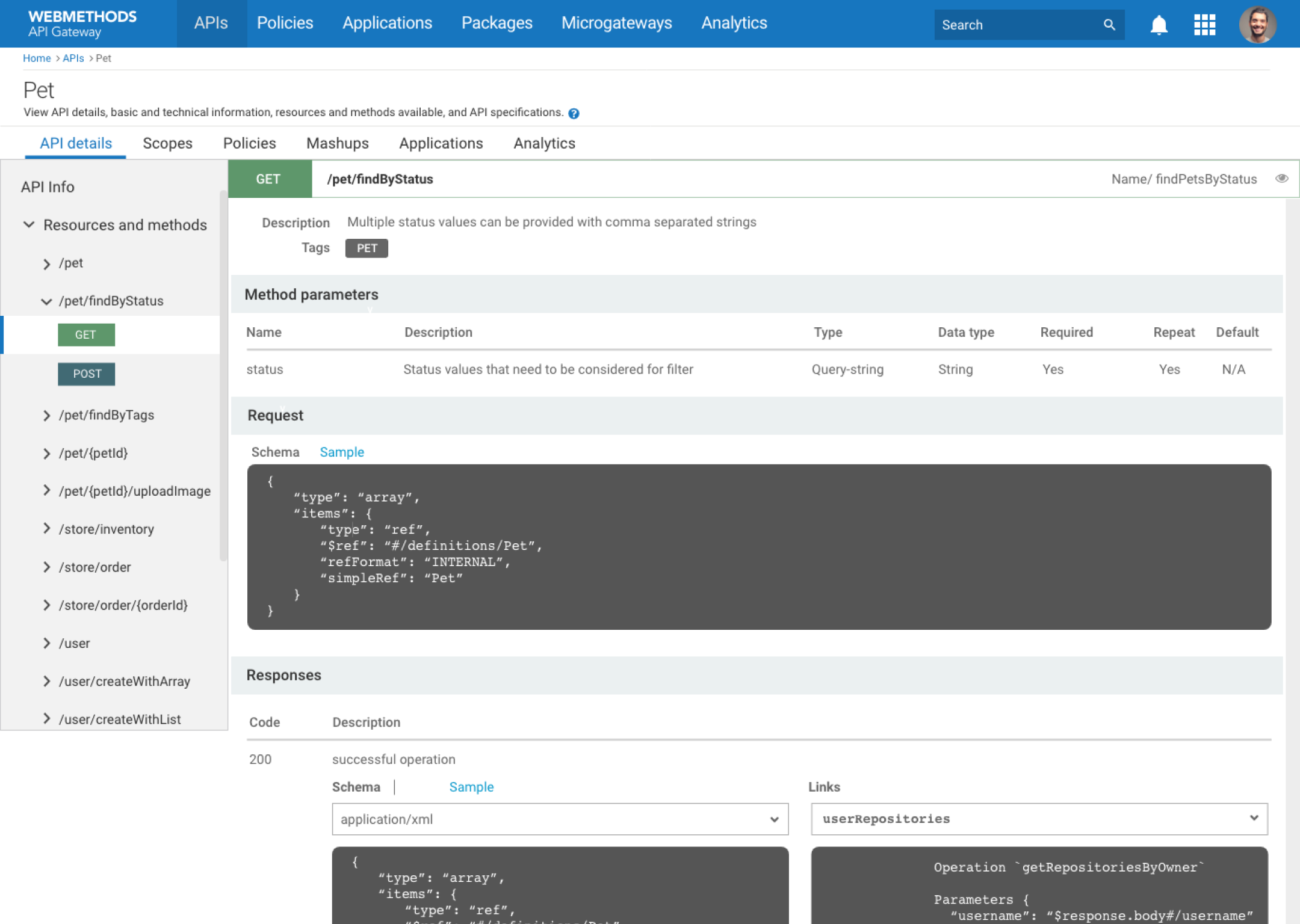Open the Analytics top menu
Image resolution: width=1300 pixels, height=924 pixels.
tap(734, 23)
